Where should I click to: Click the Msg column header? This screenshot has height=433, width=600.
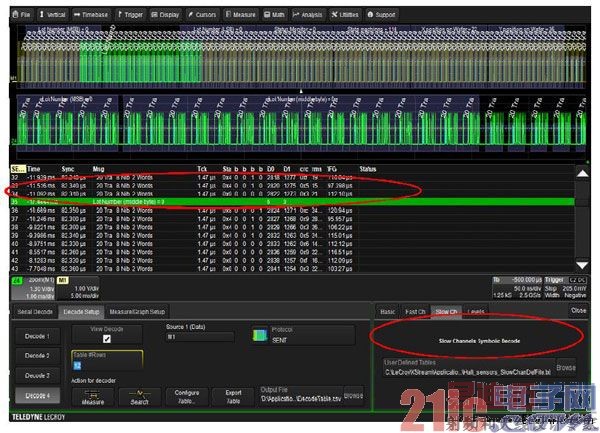pyautogui.click(x=98, y=169)
